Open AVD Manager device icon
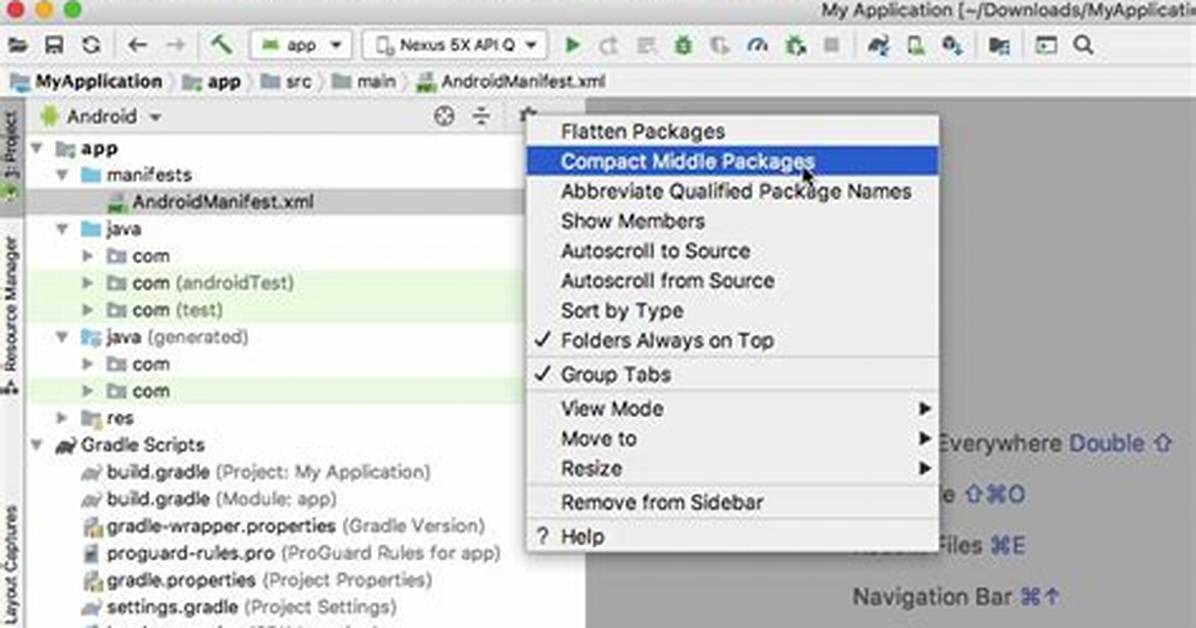This screenshot has width=1196, height=628. coord(915,46)
